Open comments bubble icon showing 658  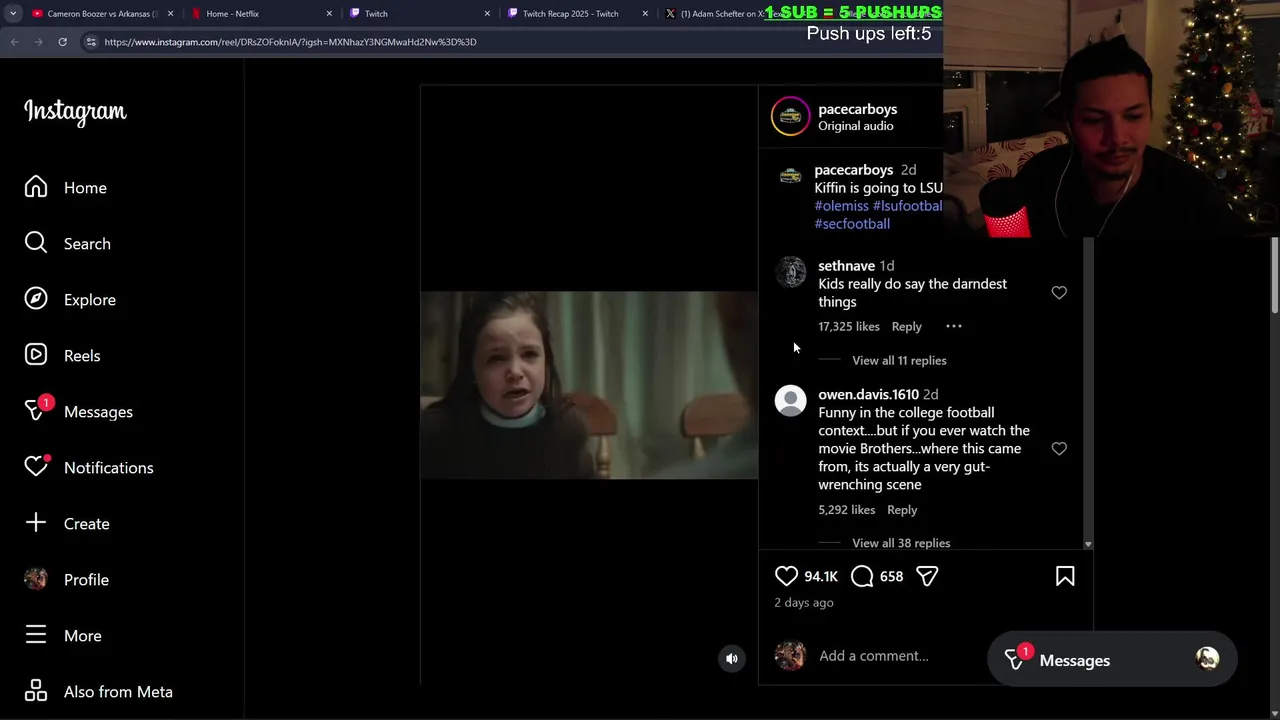[862, 576]
